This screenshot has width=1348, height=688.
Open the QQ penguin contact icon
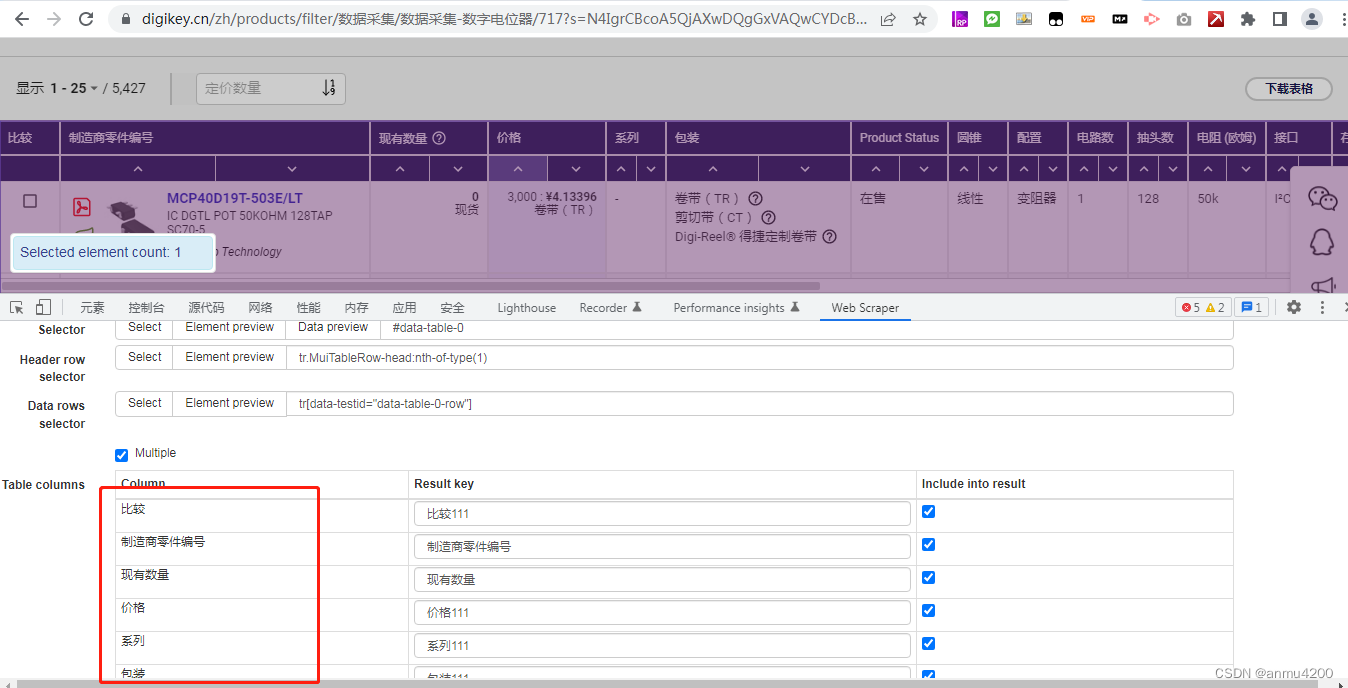coord(1323,242)
